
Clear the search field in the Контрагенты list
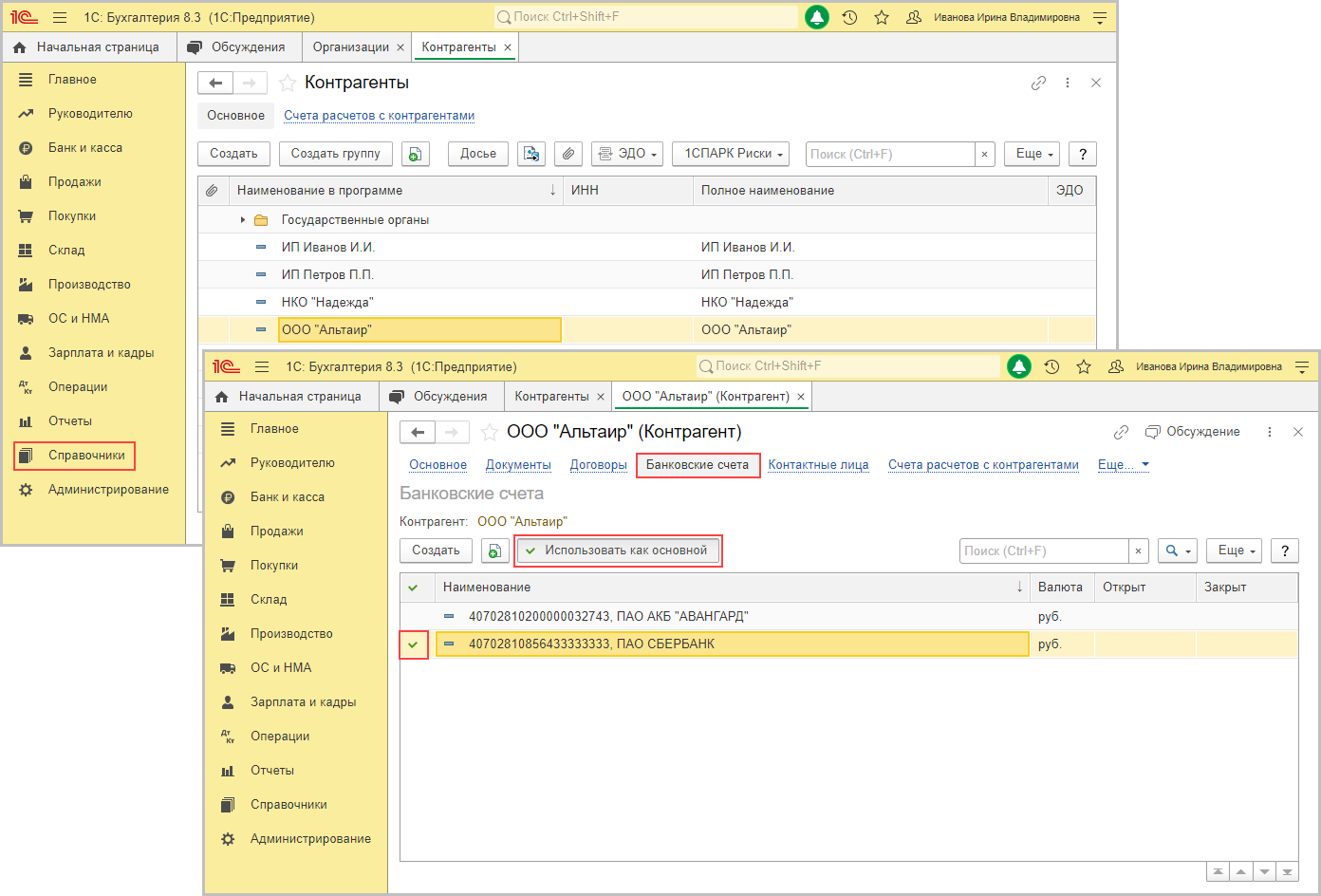point(985,154)
